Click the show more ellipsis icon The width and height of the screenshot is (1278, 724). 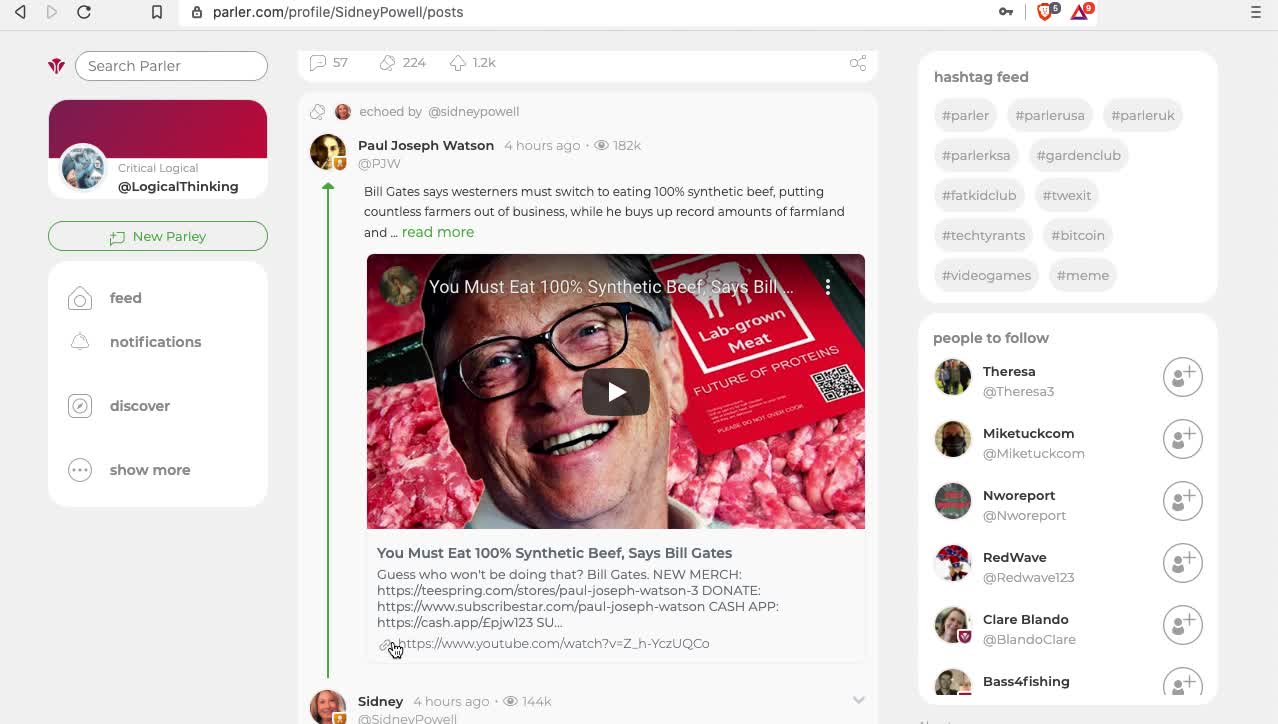(80, 470)
